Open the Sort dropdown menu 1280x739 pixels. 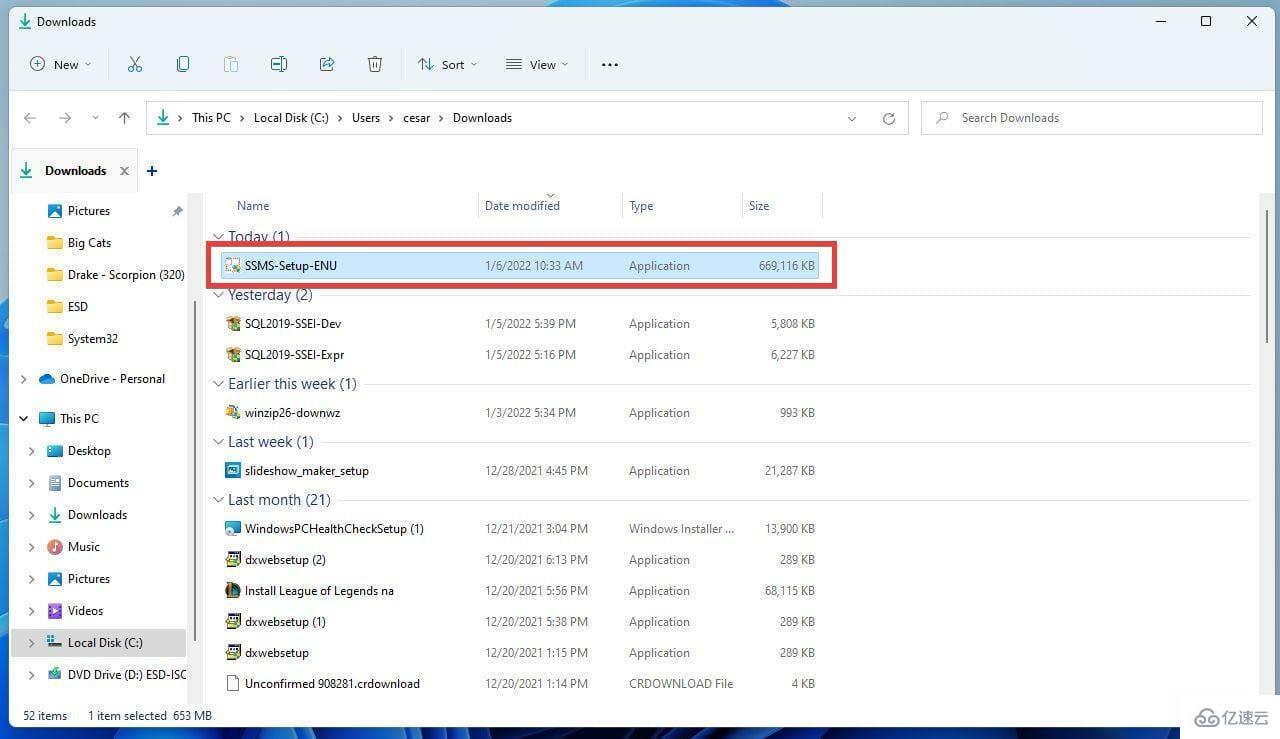point(447,64)
